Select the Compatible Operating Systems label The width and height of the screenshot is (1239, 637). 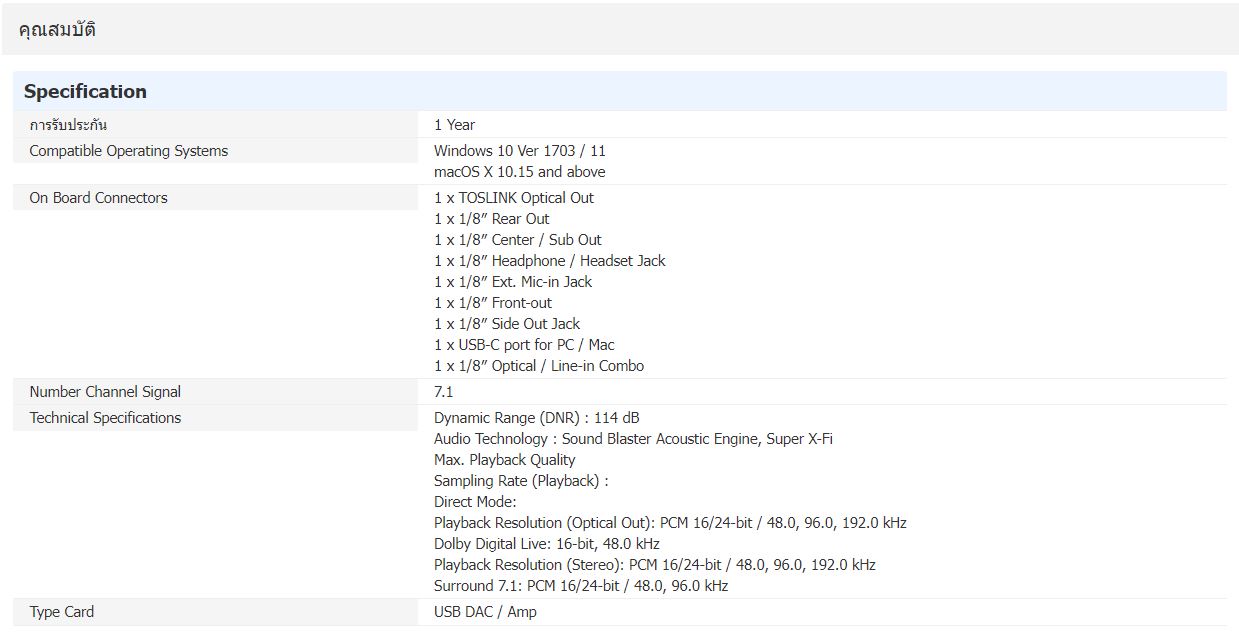pyautogui.click(x=128, y=151)
